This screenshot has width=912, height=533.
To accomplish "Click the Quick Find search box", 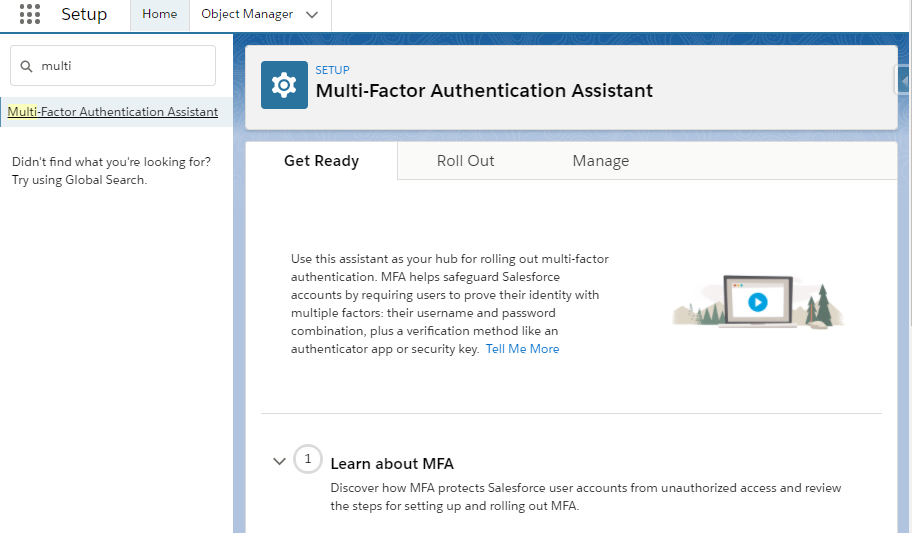I will click(x=113, y=66).
